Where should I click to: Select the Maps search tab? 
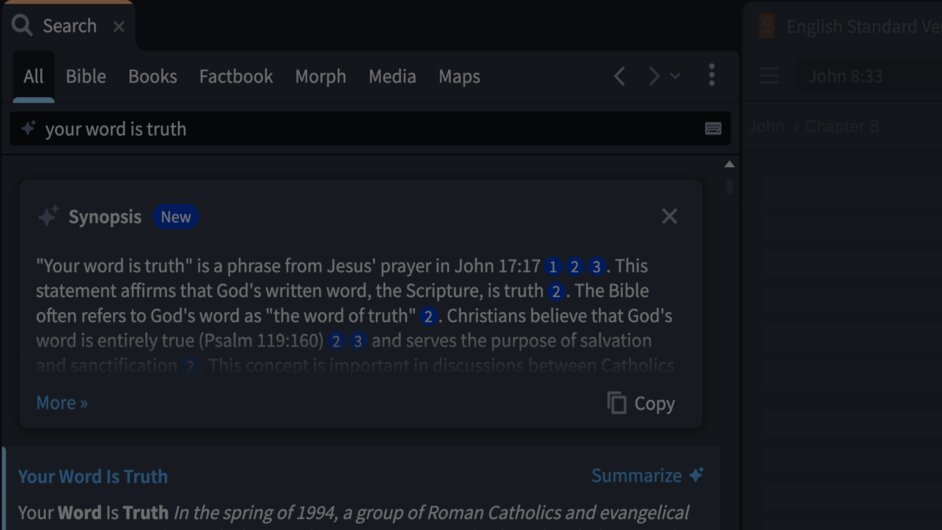pos(459,77)
